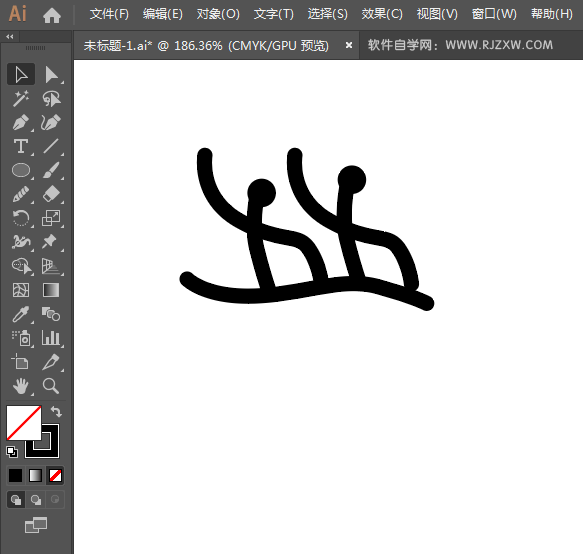The height and width of the screenshot is (554, 583).
Task: Close the 未标题-1.ai document tab
Action: pyautogui.click(x=349, y=45)
